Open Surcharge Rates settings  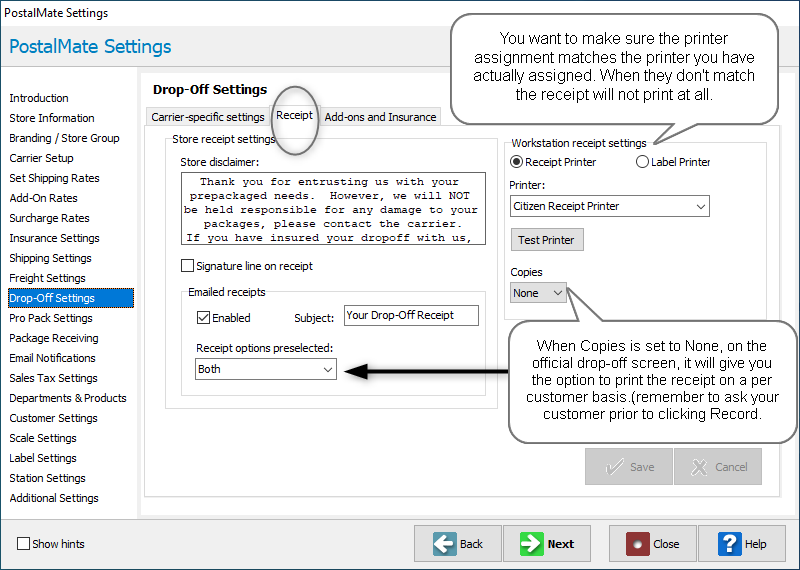coord(49,218)
